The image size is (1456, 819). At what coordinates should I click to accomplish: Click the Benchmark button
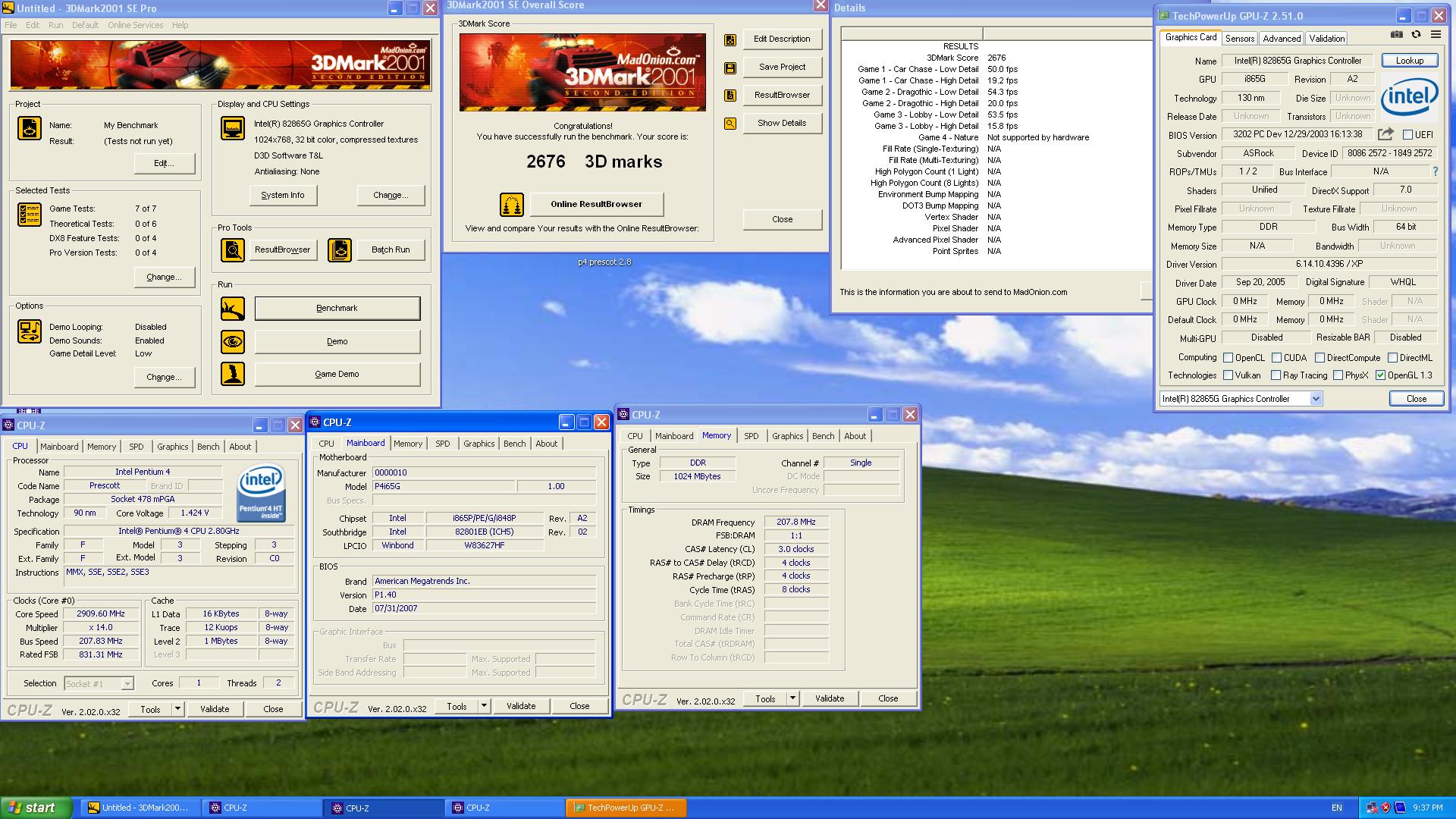337,308
